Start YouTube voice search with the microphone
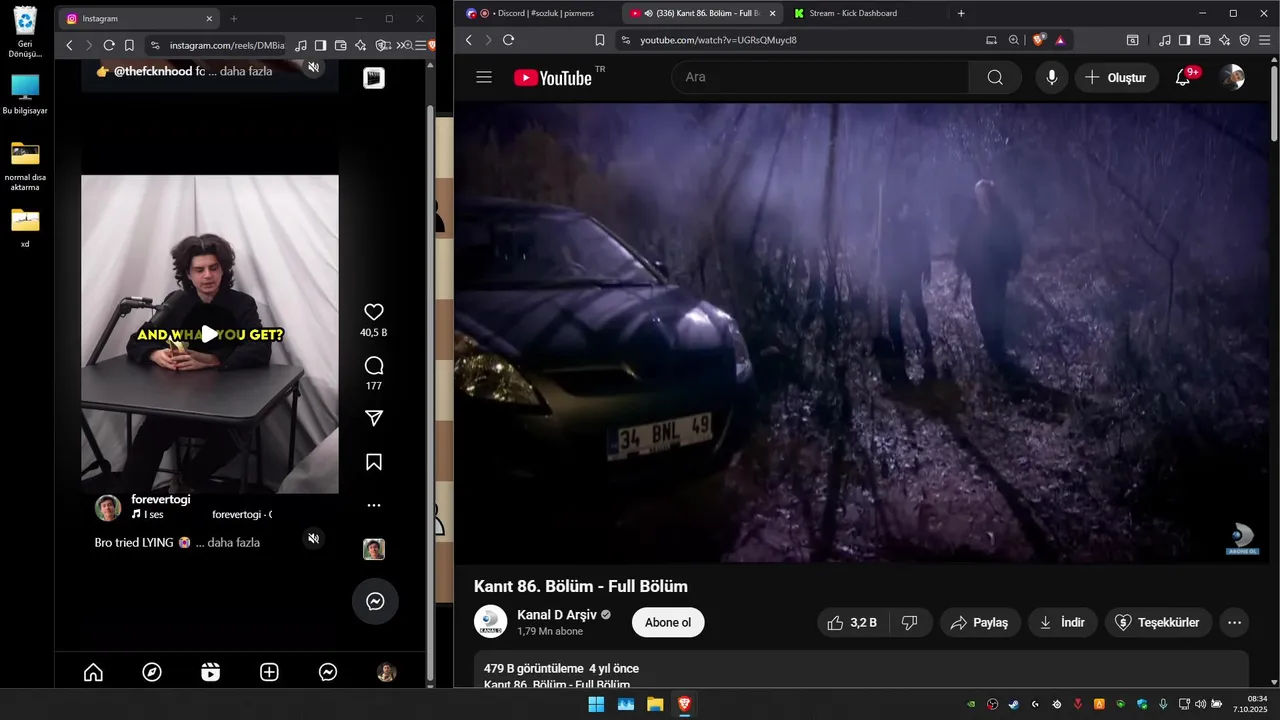The image size is (1280, 720). point(1051,77)
